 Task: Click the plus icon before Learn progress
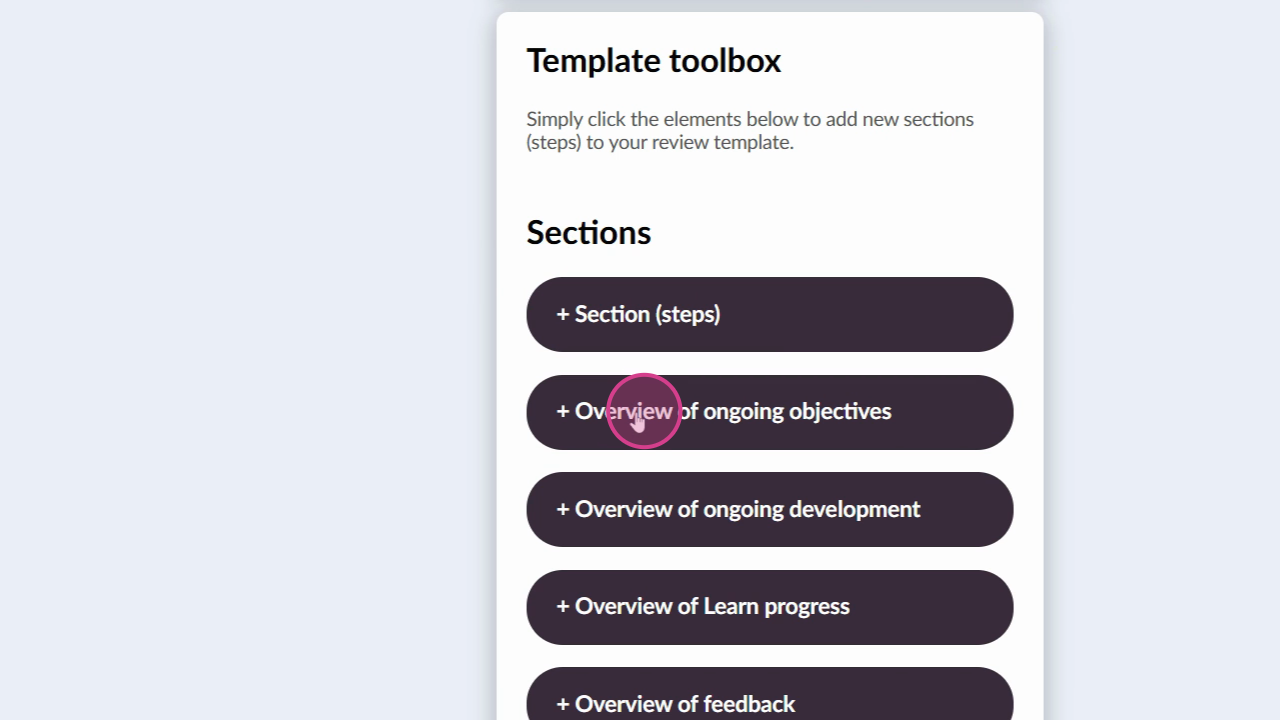click(x=563, y=607)
